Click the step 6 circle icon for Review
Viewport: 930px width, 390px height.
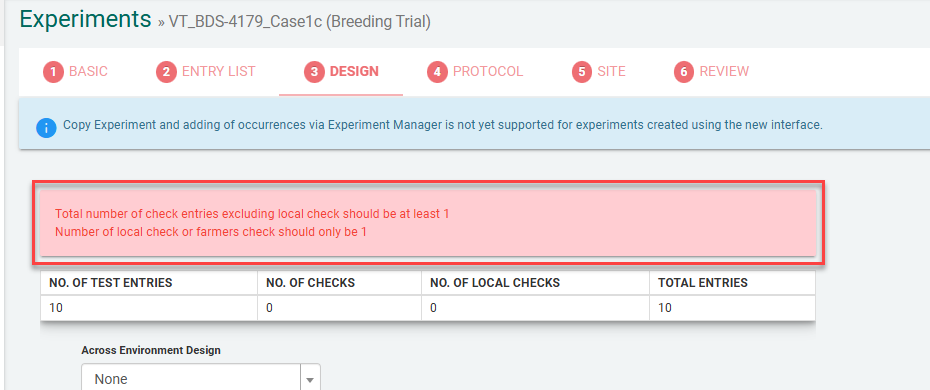684,72
